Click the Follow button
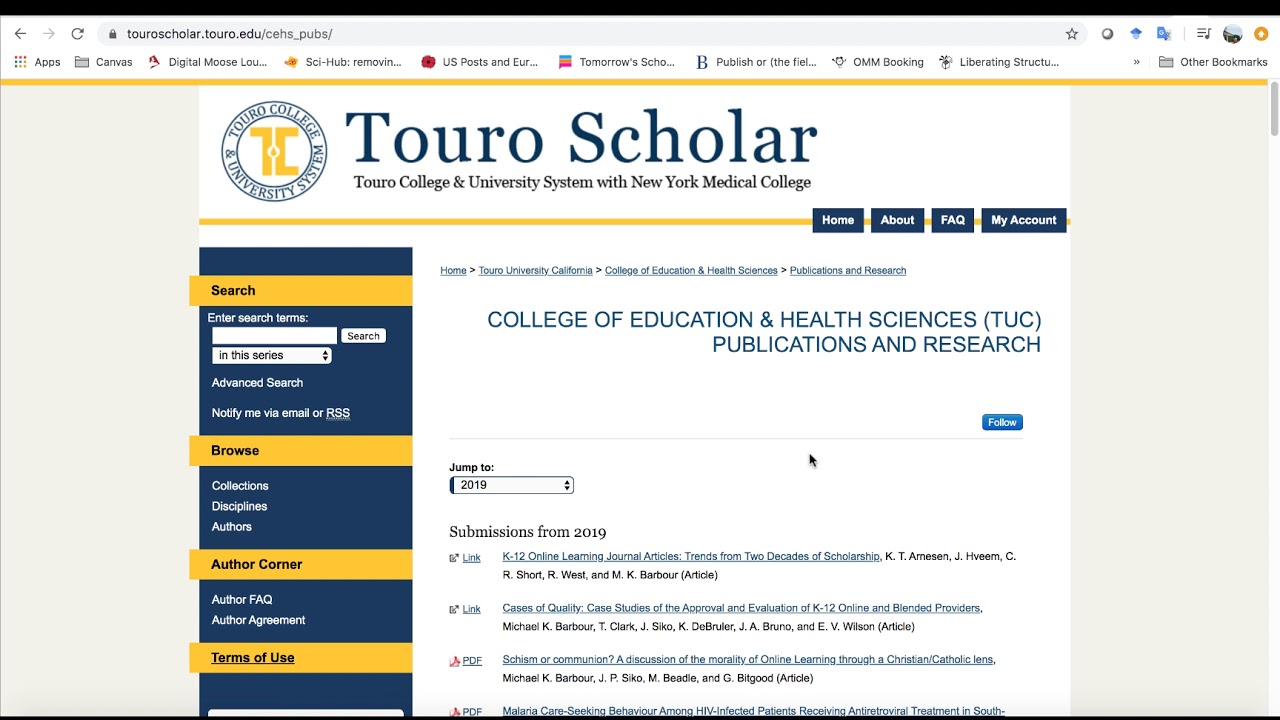 pyautogui.click(x=1002, y=422)
